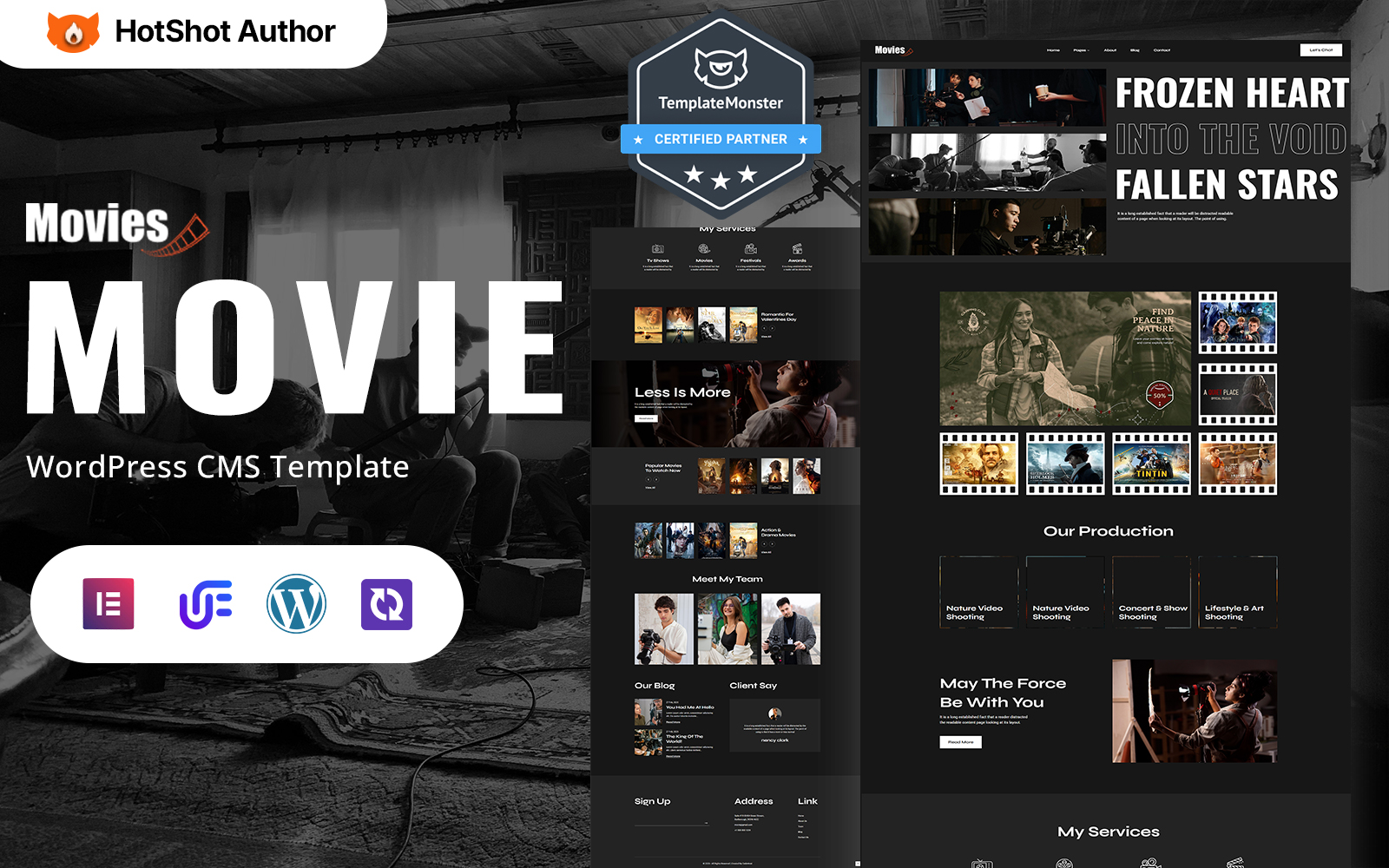Screen dimensions: 1389x868
Task: Expand the Pages dropdown in navigation
Action: pos(1081,50)
